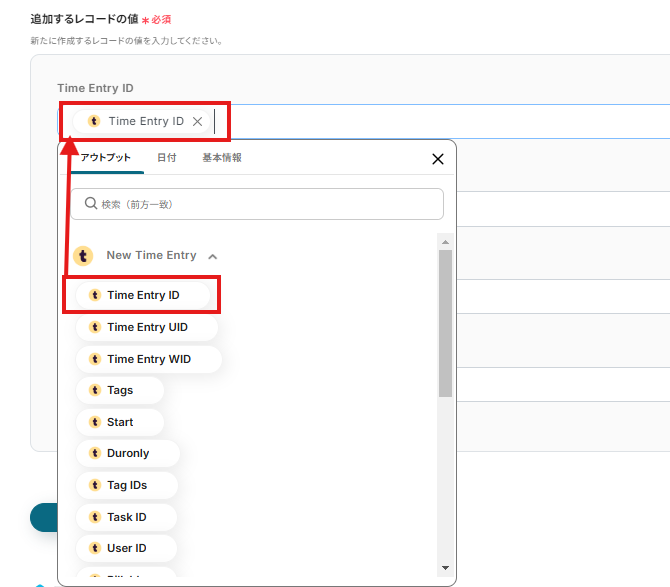Choose the Duronly output option
The width and height of the screenshot is (670, 587).
(128, 453)
